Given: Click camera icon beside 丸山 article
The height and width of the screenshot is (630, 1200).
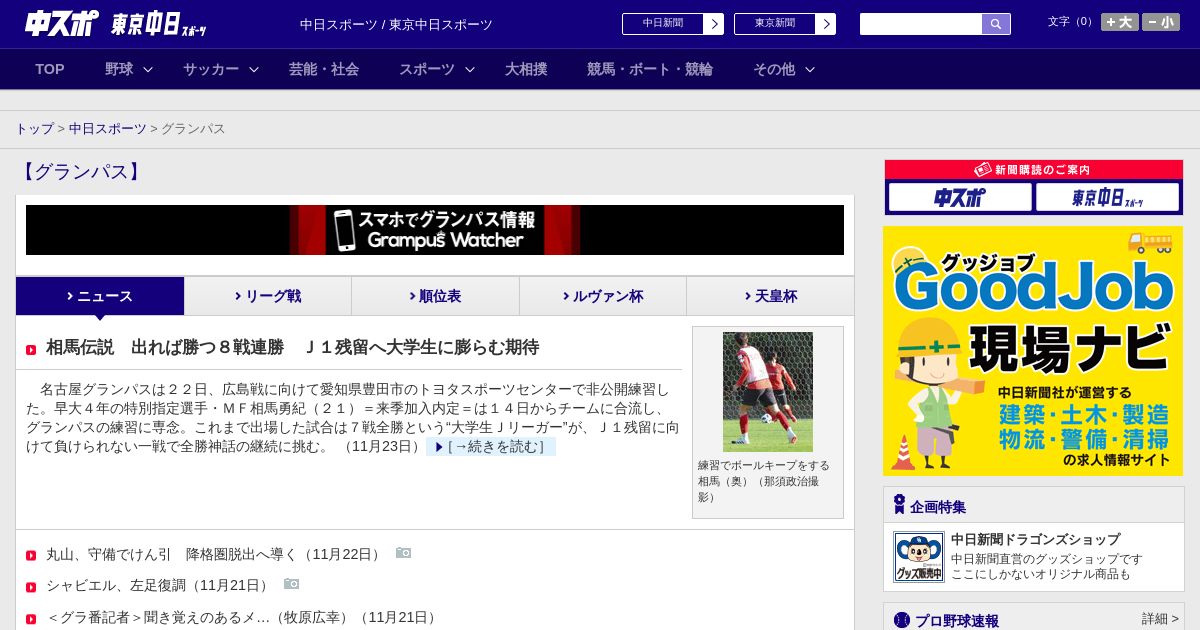Looking at the screenshot, I should (x=403, y=553).
